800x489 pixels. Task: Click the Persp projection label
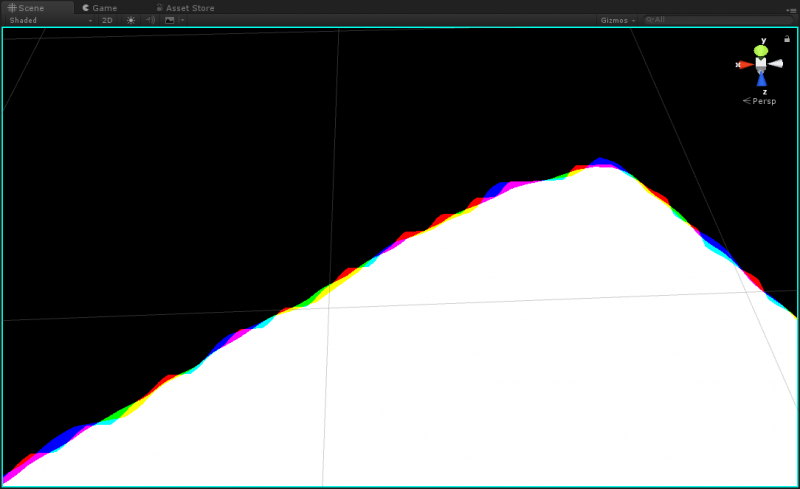coord(764,101)
